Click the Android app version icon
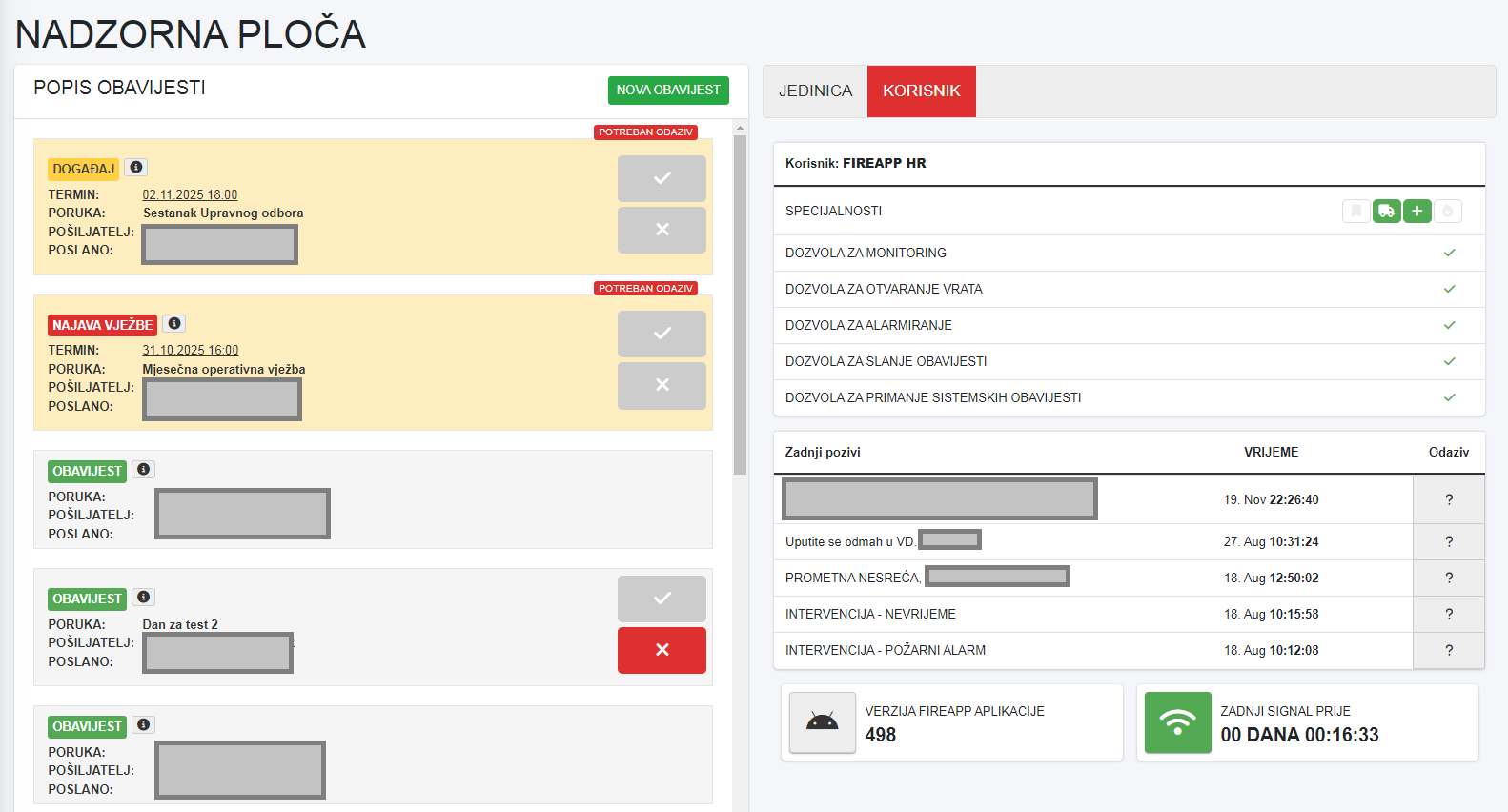This screenshot has width=1508, height=812. (x=822, y=722)
